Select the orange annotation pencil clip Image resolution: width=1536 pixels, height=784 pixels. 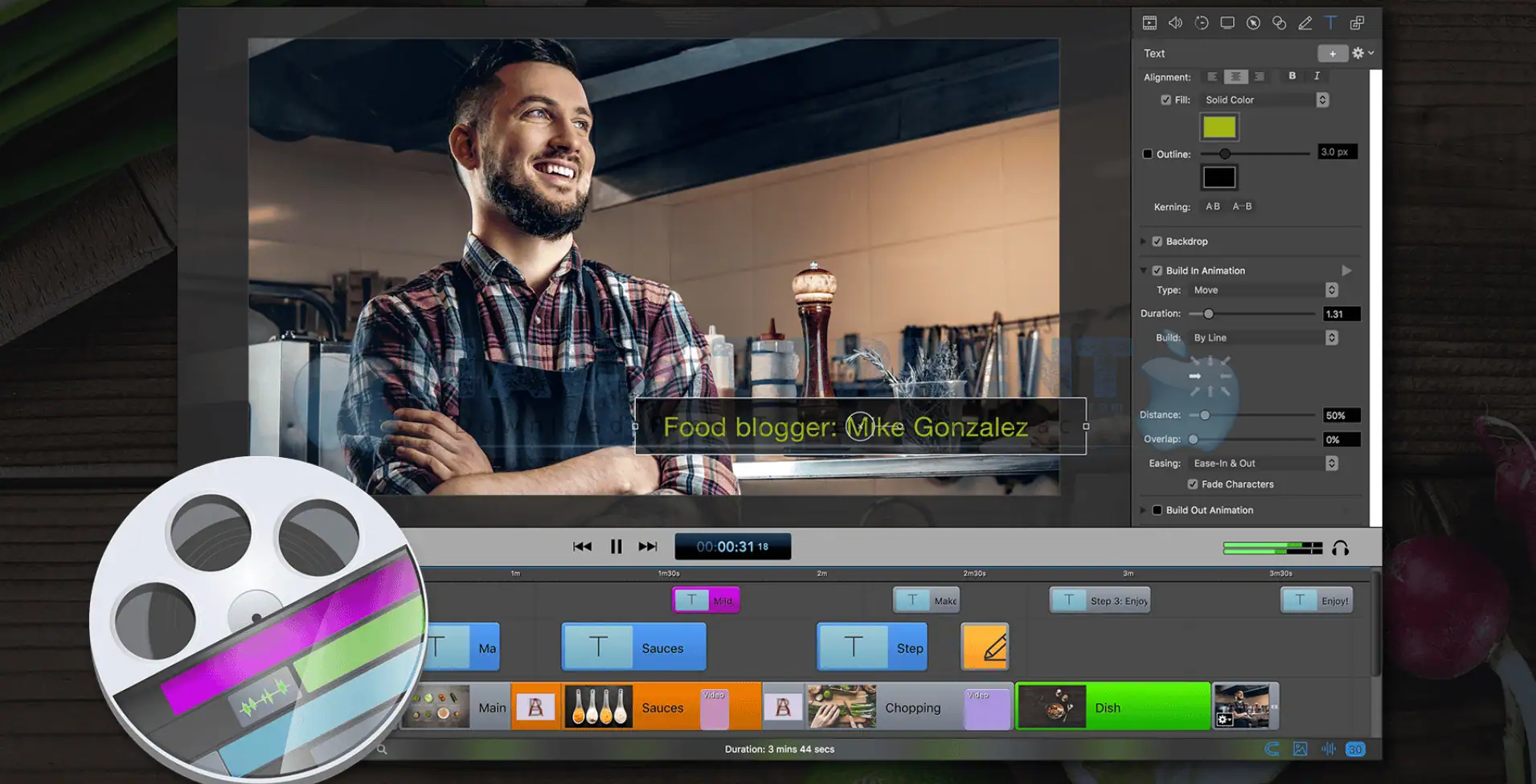pos(985,647)
